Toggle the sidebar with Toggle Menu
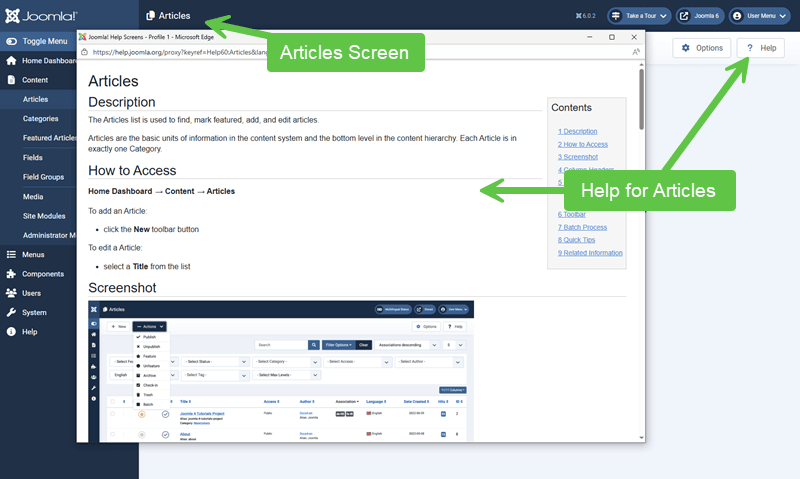Screen dimensions: 800x479 coord(38,41)
